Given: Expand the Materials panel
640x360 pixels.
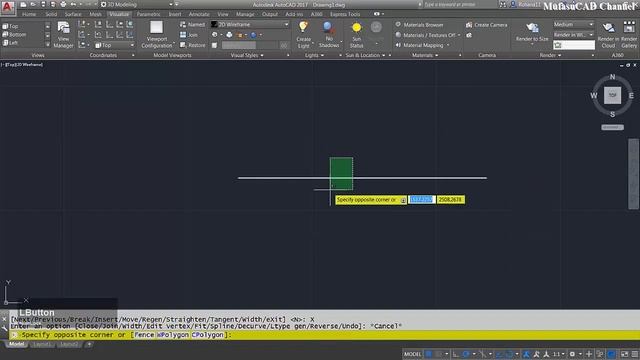Looking at the screenshot, I should 425,55.
